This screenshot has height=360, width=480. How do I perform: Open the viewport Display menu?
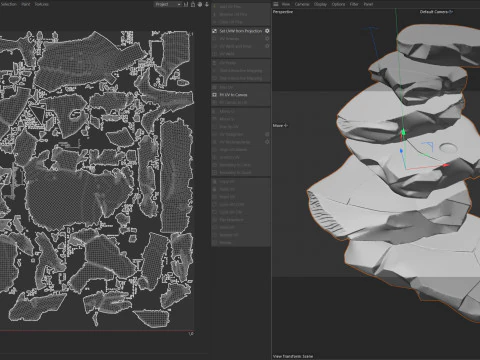point(320,4)
